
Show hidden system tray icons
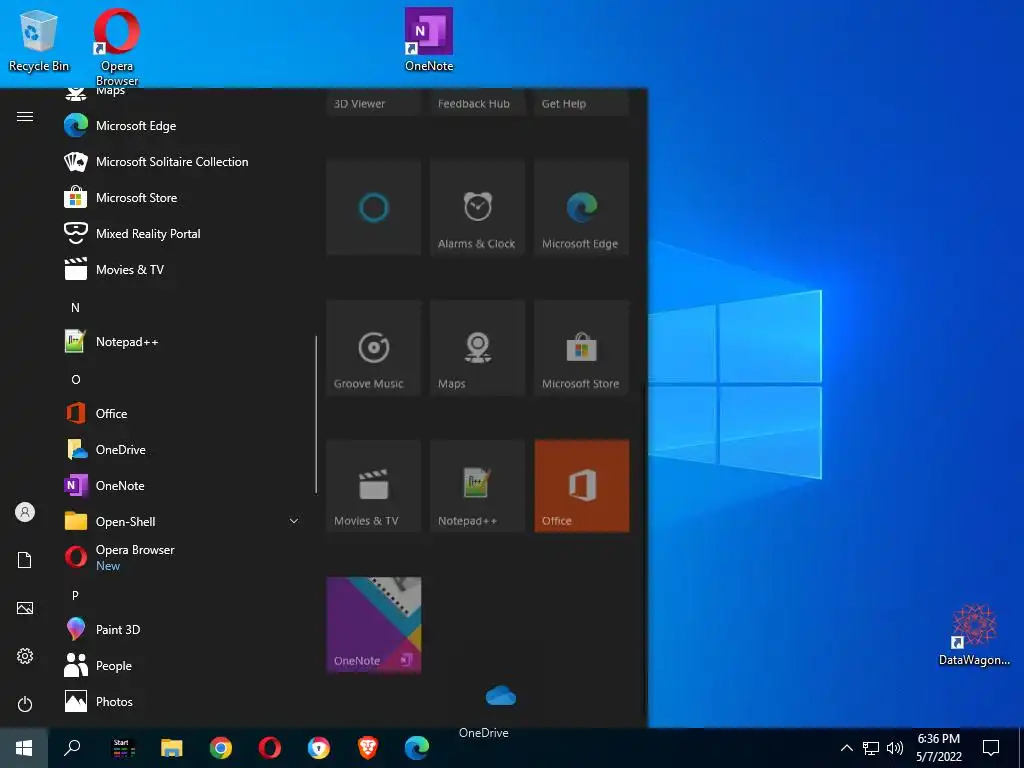pyautogui.click(x=846, y=748)
